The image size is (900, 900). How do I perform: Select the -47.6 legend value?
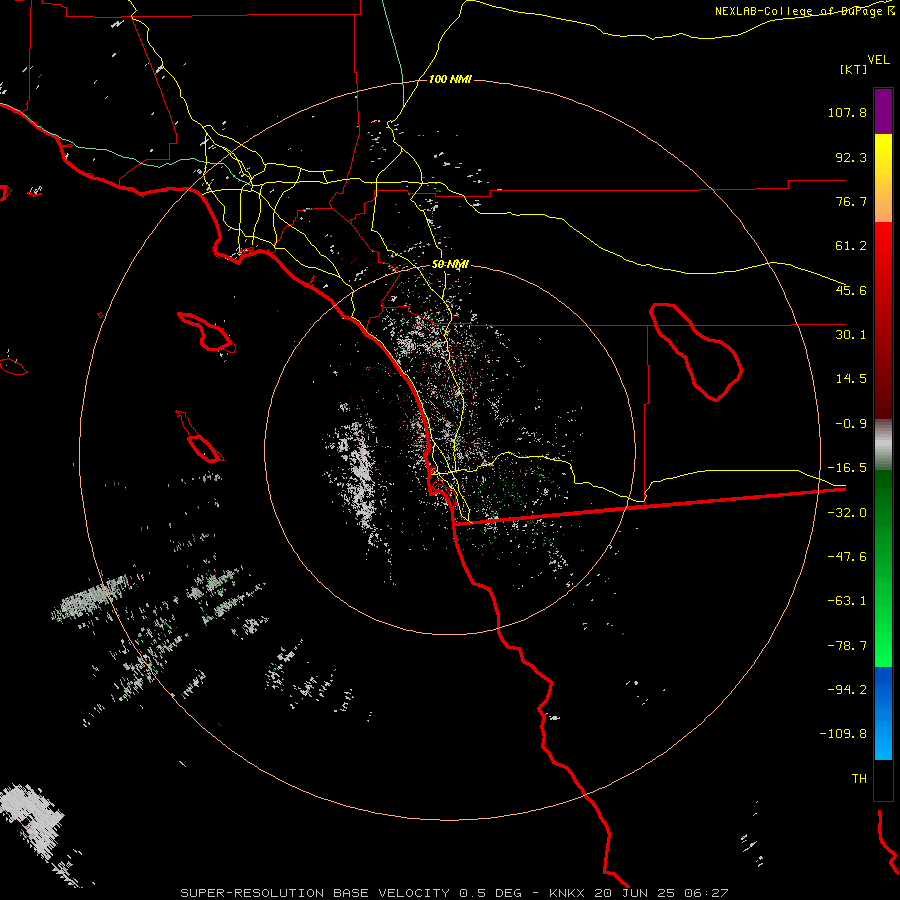(x=847, y=557)
